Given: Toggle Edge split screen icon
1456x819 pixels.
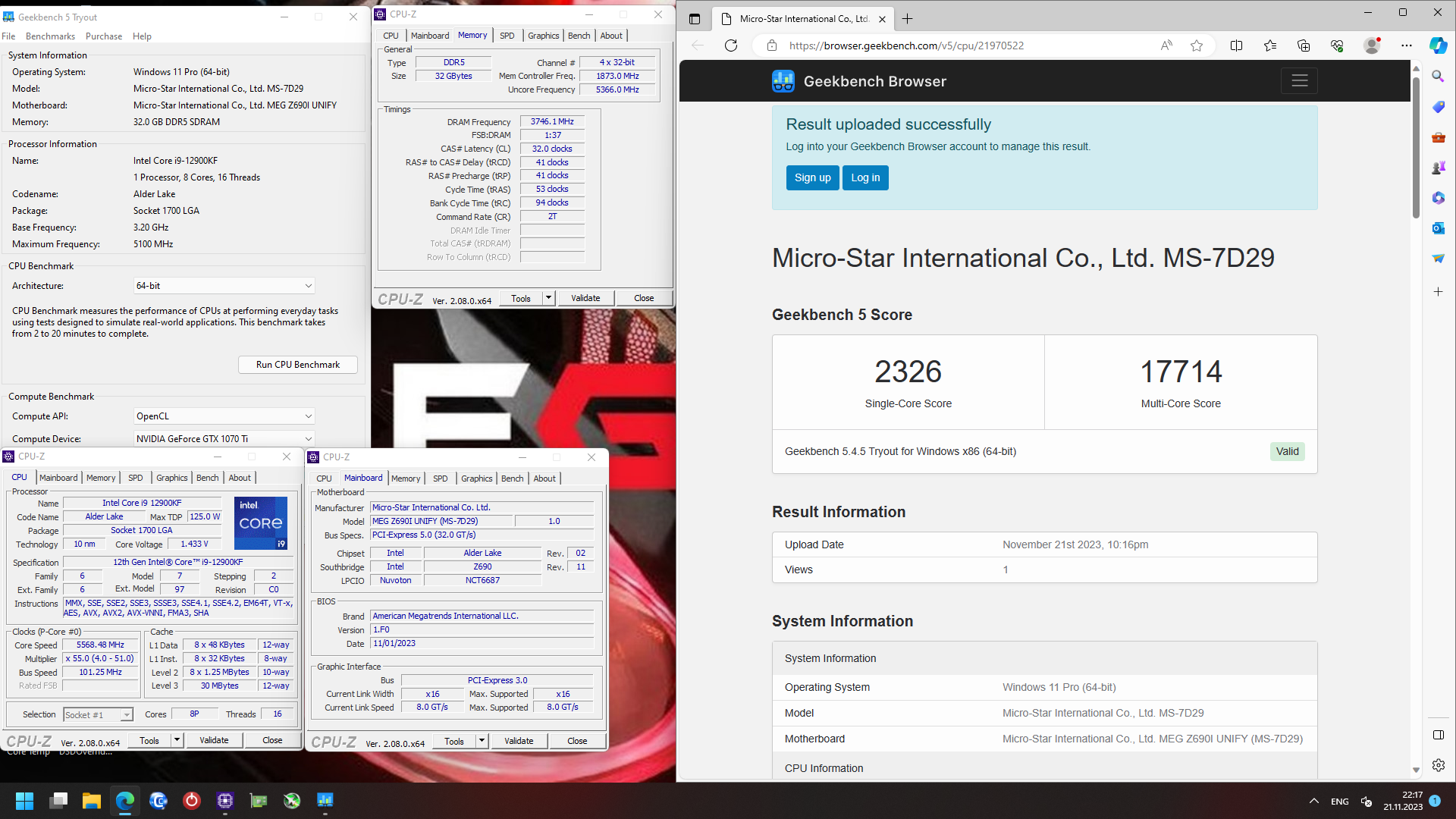Looking at the screenshot, I should click(x=1236, y=45).
